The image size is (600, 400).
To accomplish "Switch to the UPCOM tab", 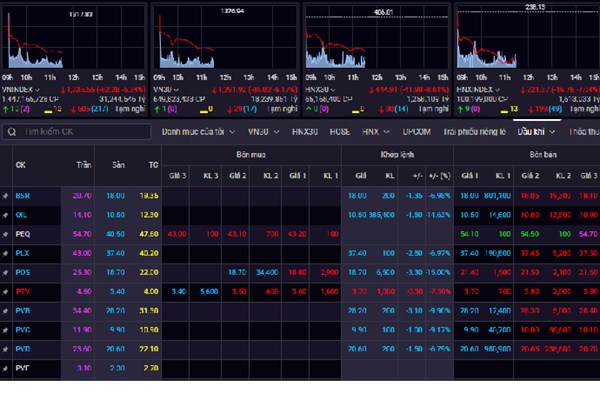I will click(x=416, y=132).
